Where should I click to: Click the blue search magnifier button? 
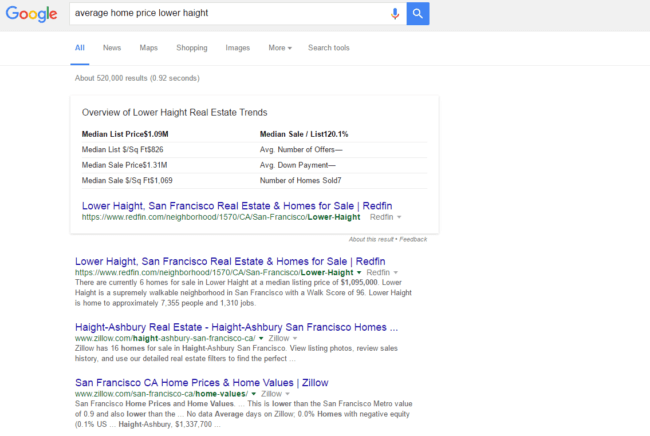click(x=417, y=14)
